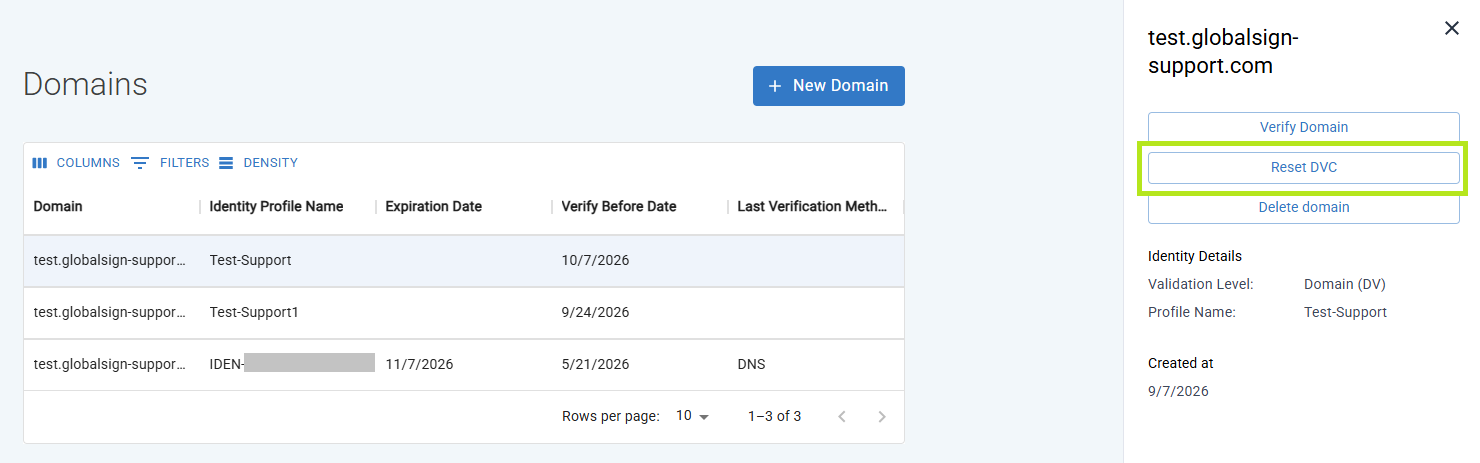Click the 1–3 of 3 pagination text
The image size is (1480, 463).
[x=774, y=417]
